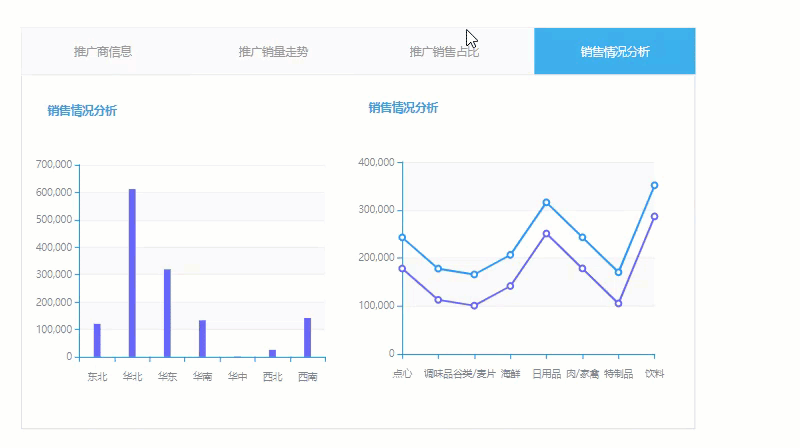Image resolution: width=800 pixels, height=448 pixels.
Task: Select the small 西北 bar
Action: coord(272,353)
